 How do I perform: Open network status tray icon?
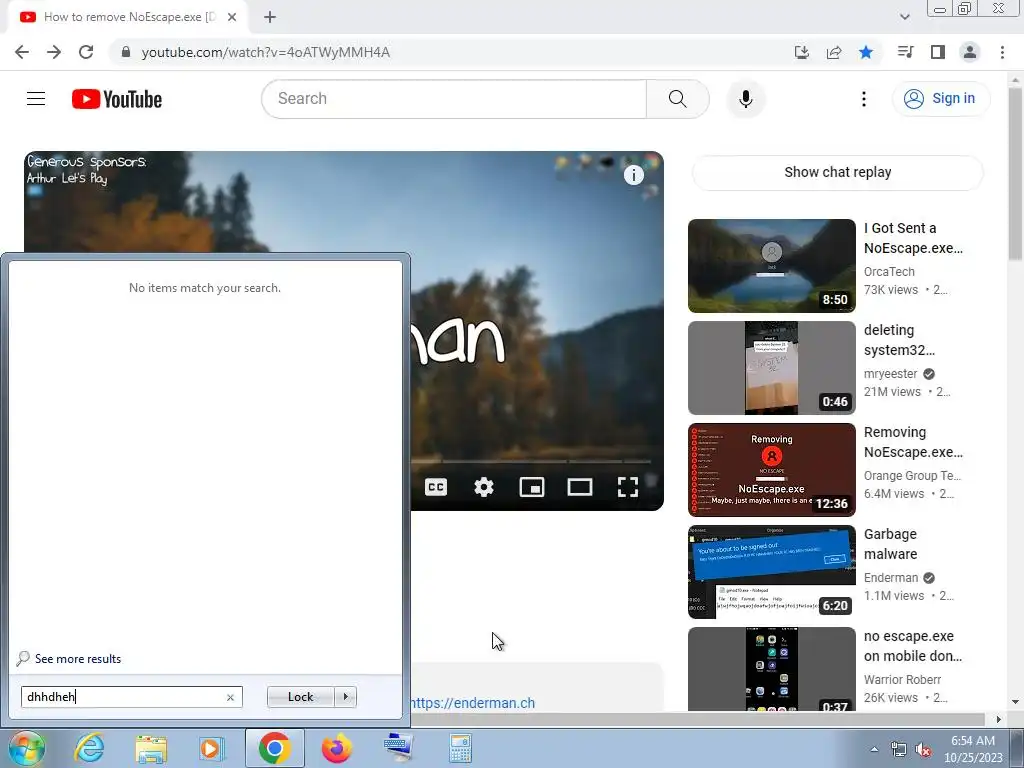coord(899,750)
